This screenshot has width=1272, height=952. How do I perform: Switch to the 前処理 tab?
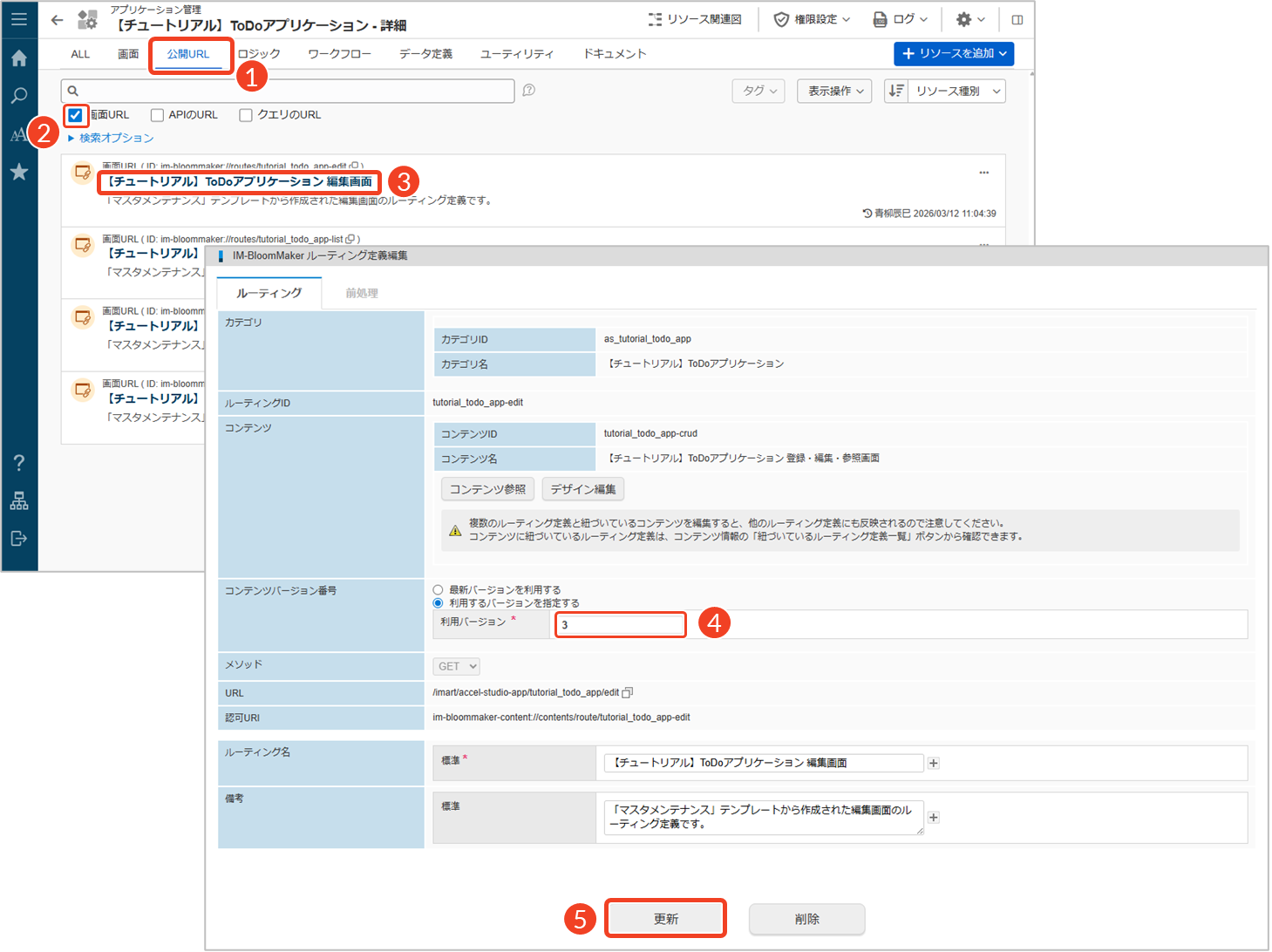[x=361, y=294]
